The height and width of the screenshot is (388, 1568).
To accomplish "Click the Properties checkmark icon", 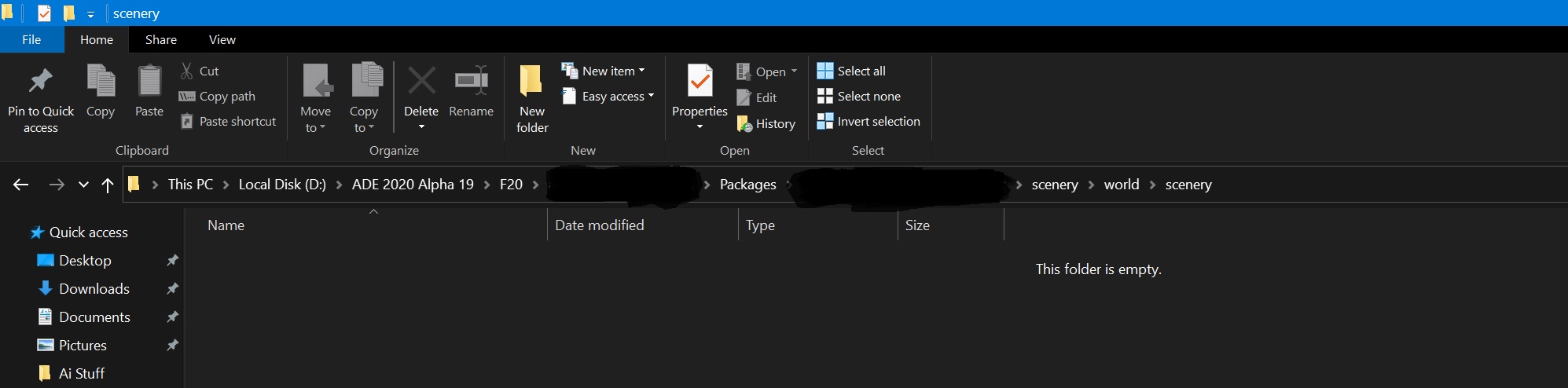I will click(x=700, y=81).
